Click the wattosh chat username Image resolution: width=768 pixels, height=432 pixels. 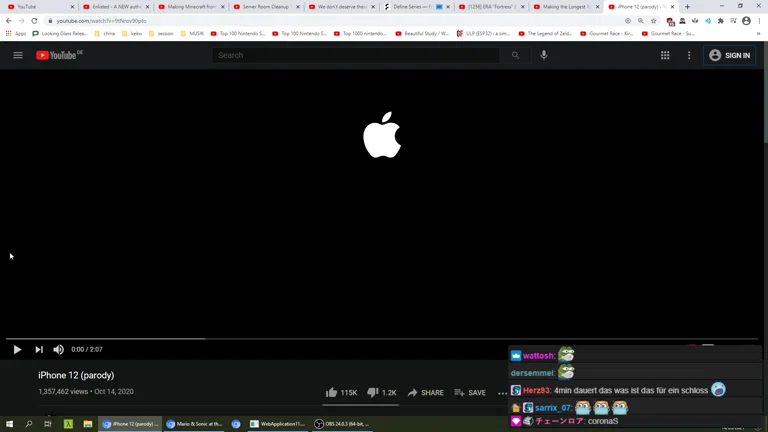(539, 356)
